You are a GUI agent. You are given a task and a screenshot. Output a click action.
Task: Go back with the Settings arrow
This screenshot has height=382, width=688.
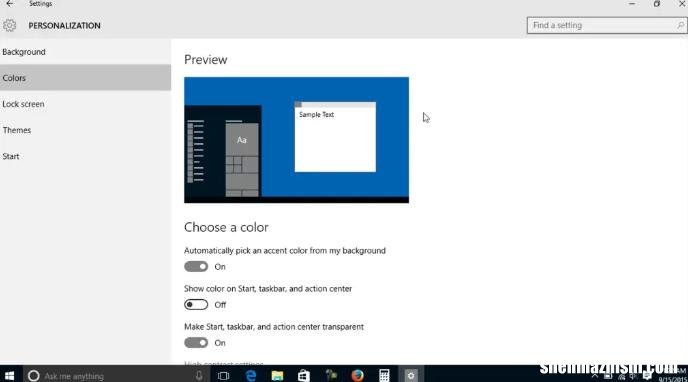10,4
